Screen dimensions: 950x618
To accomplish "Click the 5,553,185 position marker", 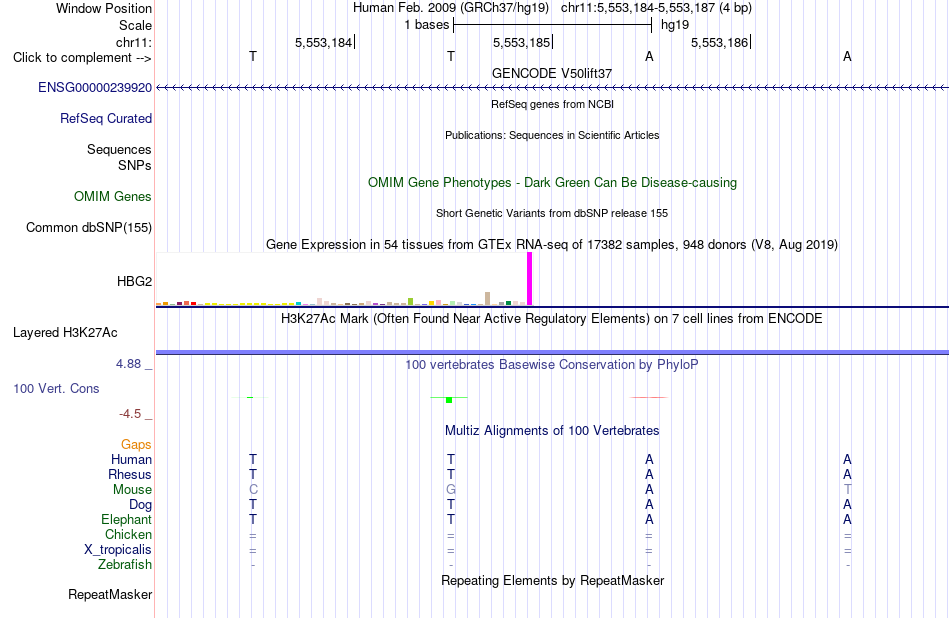I will (x=522, y=43).
